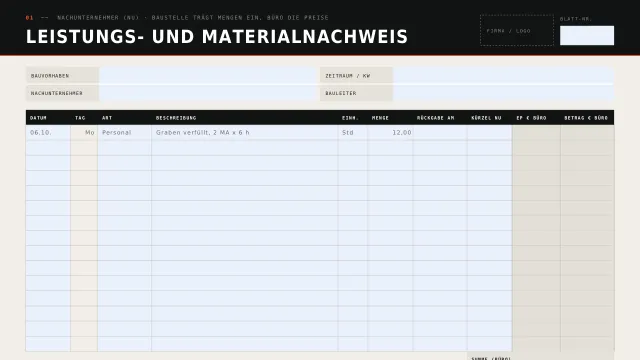Click the Menge cell showing 12,00
The width and height of the screenshot is (640, 360).
390,133
